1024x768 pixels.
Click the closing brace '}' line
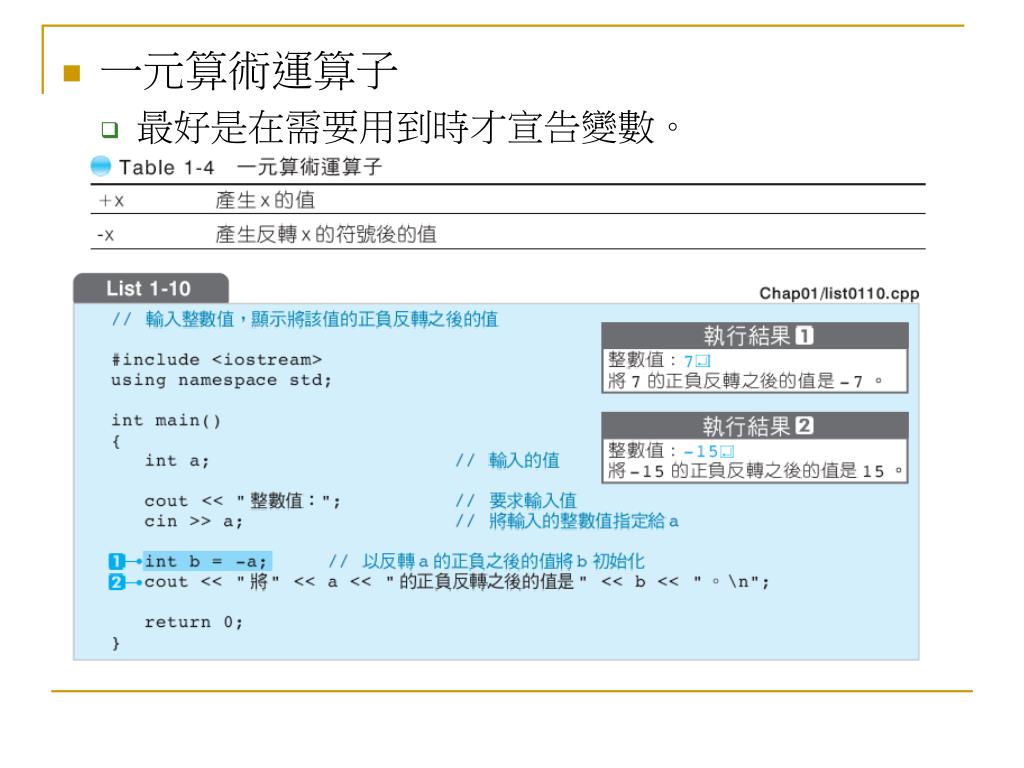pyautogui.click(x=116, y=643)
